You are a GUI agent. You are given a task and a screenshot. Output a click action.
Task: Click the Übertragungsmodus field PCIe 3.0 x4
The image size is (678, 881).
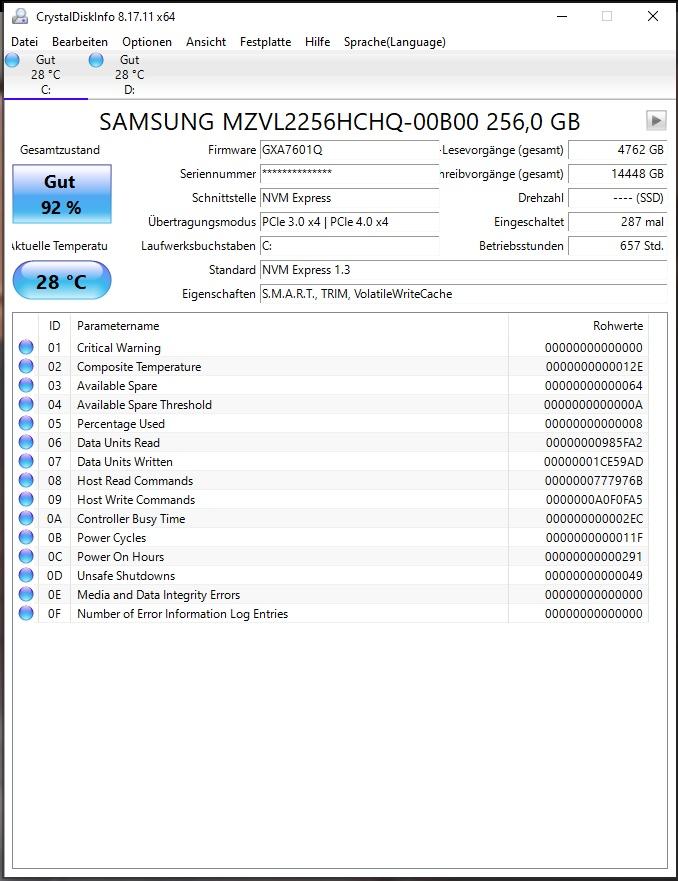tap(349, 222)
